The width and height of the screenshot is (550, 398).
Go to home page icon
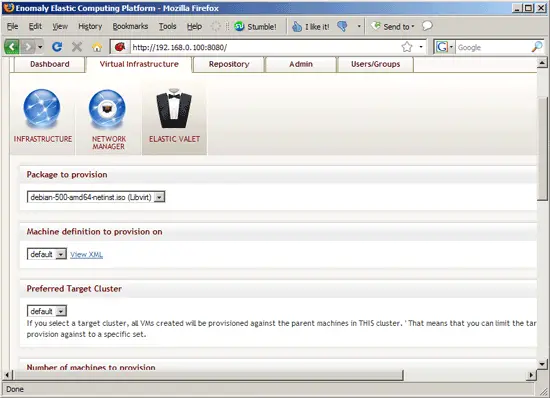click(x=97, y=47)
